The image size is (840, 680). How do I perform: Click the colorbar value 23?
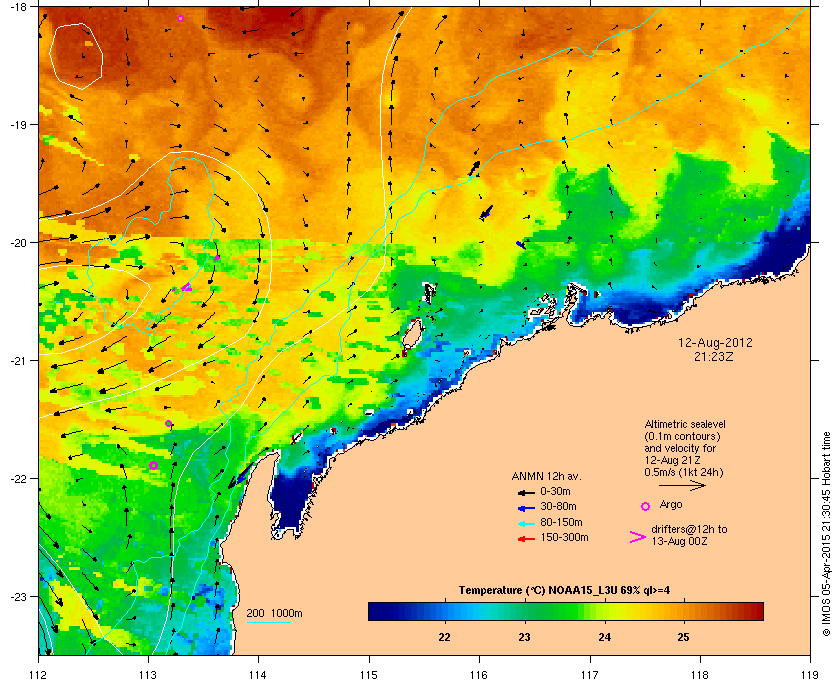[524, 637]
